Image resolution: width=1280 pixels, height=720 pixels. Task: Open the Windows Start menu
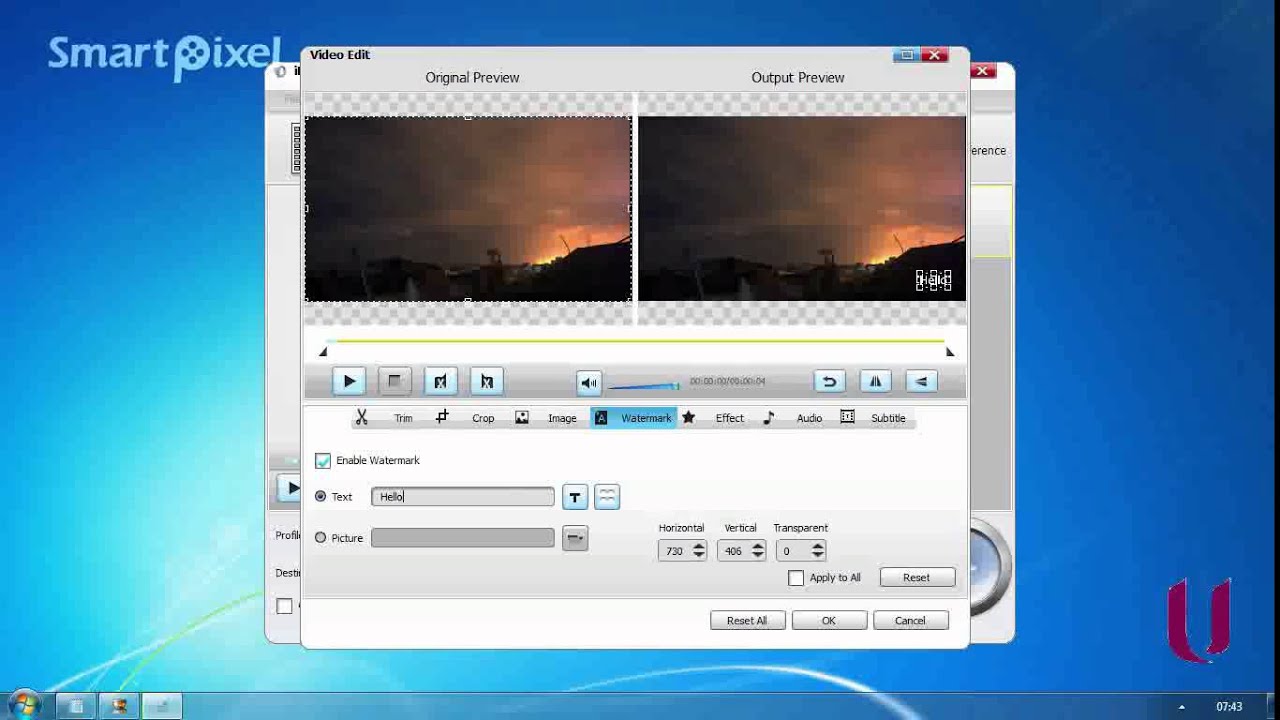24,706
